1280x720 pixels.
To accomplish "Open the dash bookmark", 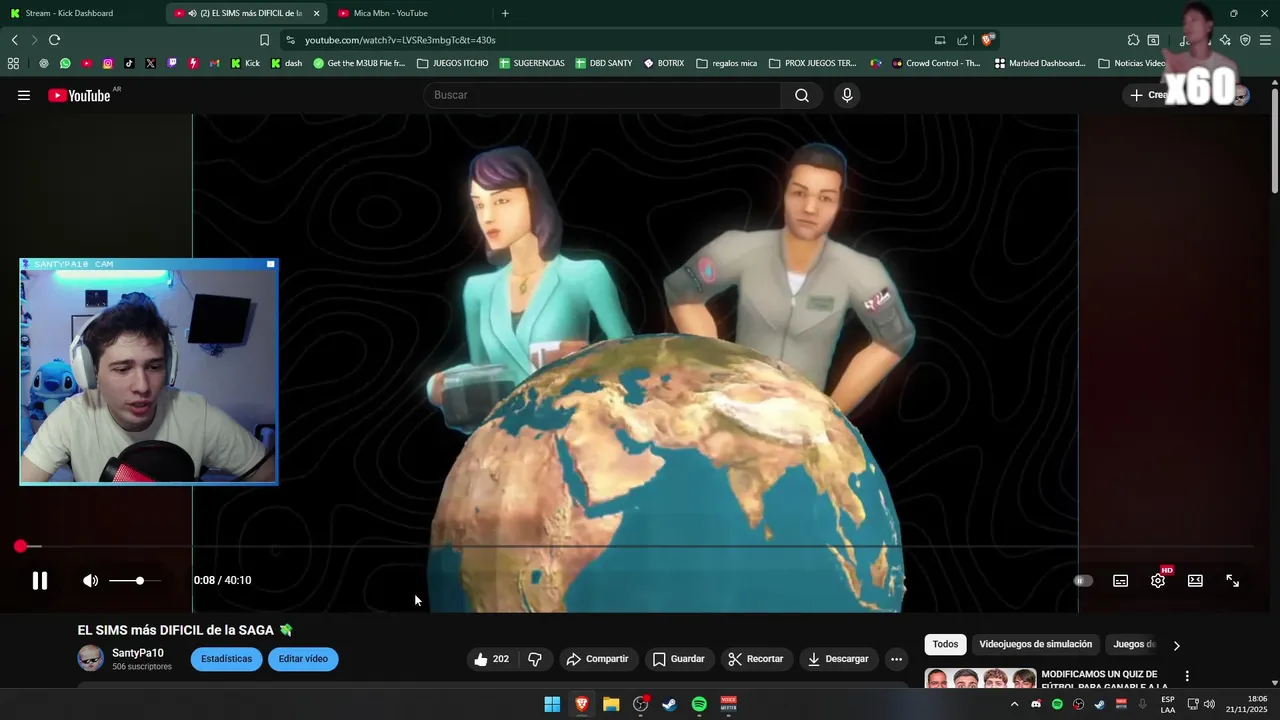I will coord(286,63).
